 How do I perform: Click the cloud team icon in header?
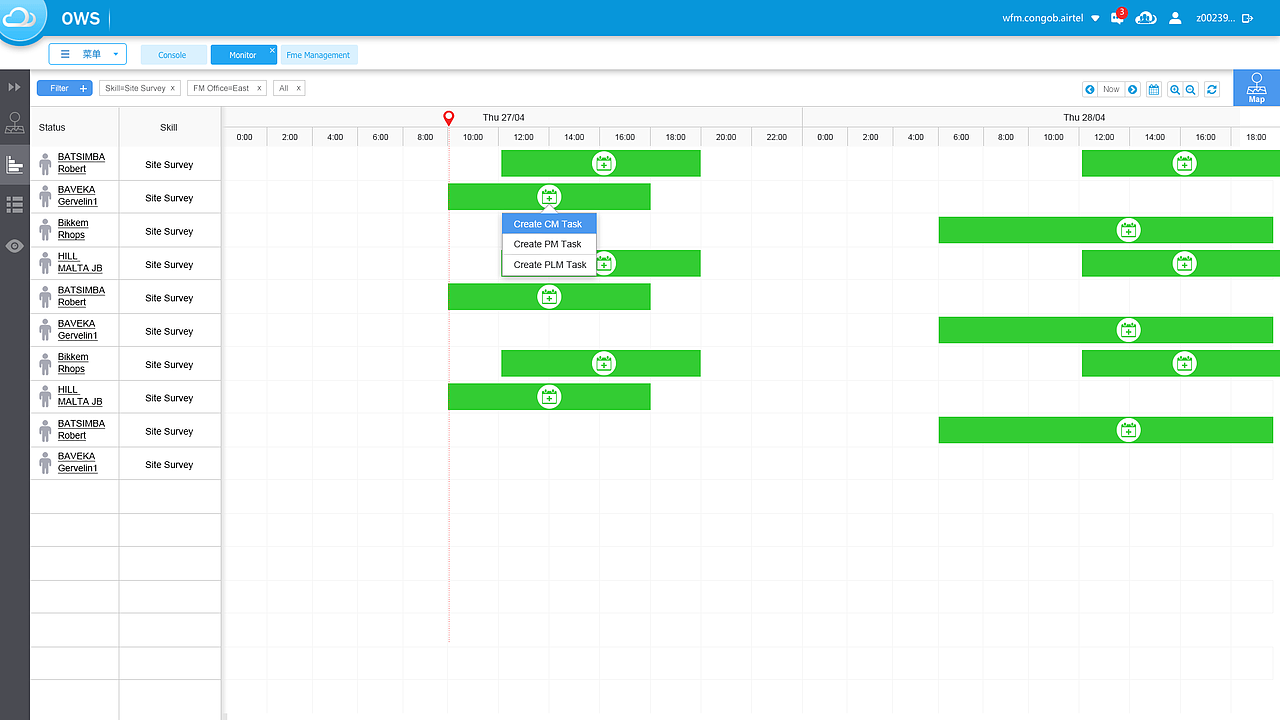1146,18
